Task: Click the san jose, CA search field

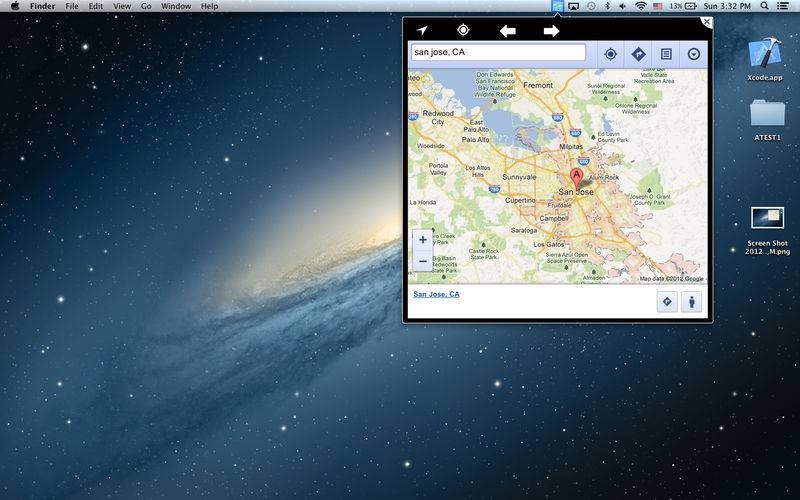Action: pyautogui.click(x=498, y=52)
